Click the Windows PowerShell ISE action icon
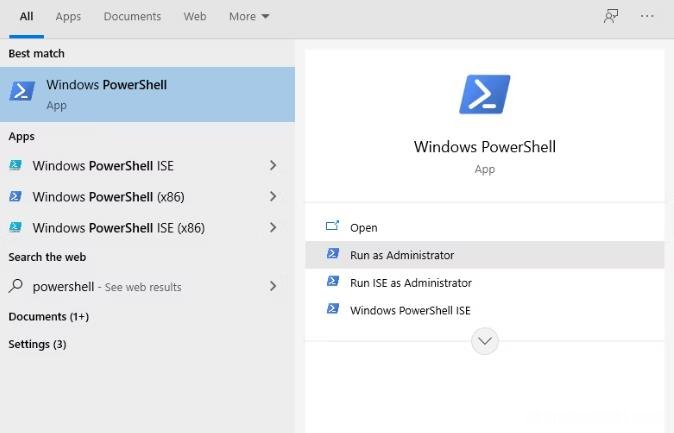 (333, 309)
